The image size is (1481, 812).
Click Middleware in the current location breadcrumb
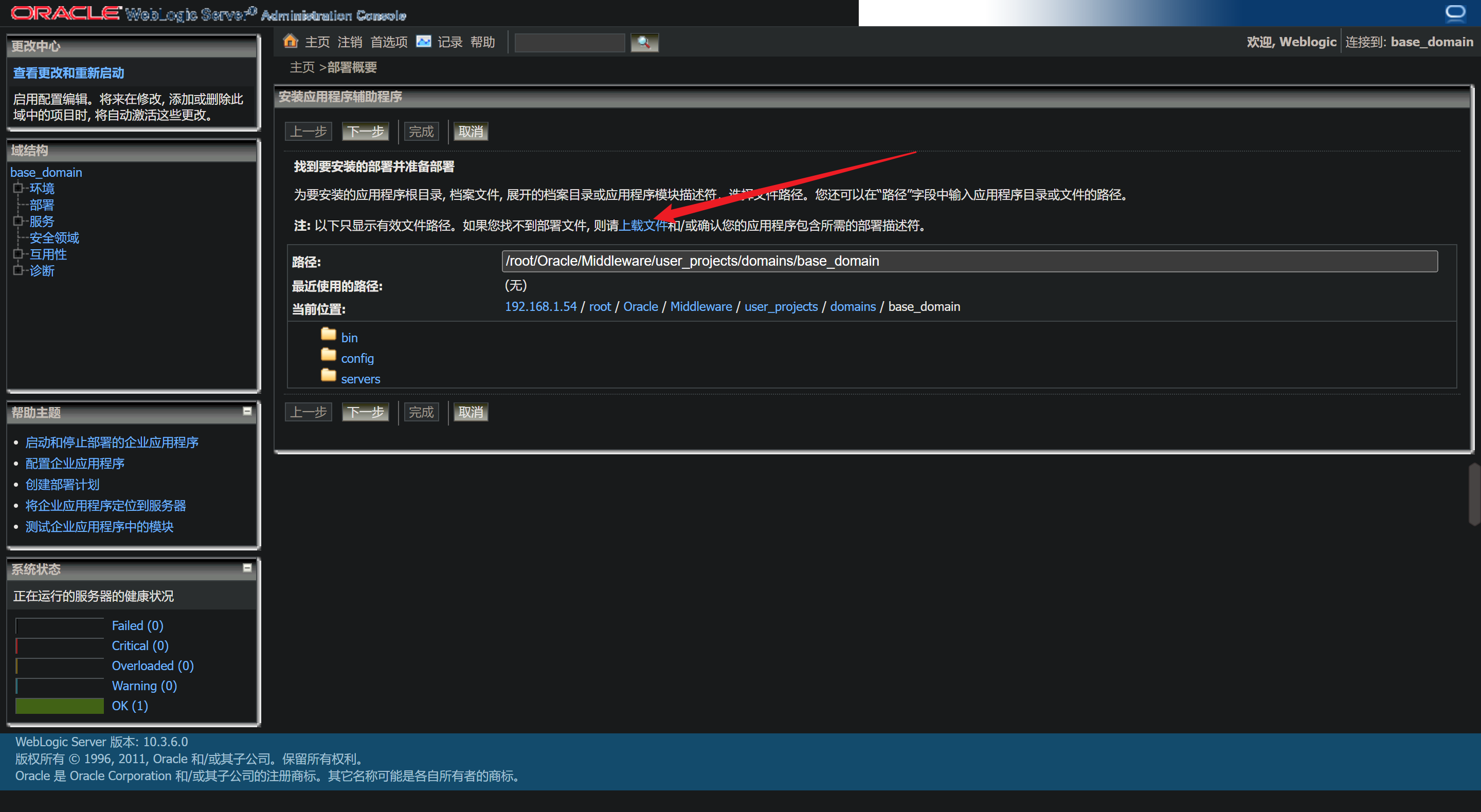701,306
